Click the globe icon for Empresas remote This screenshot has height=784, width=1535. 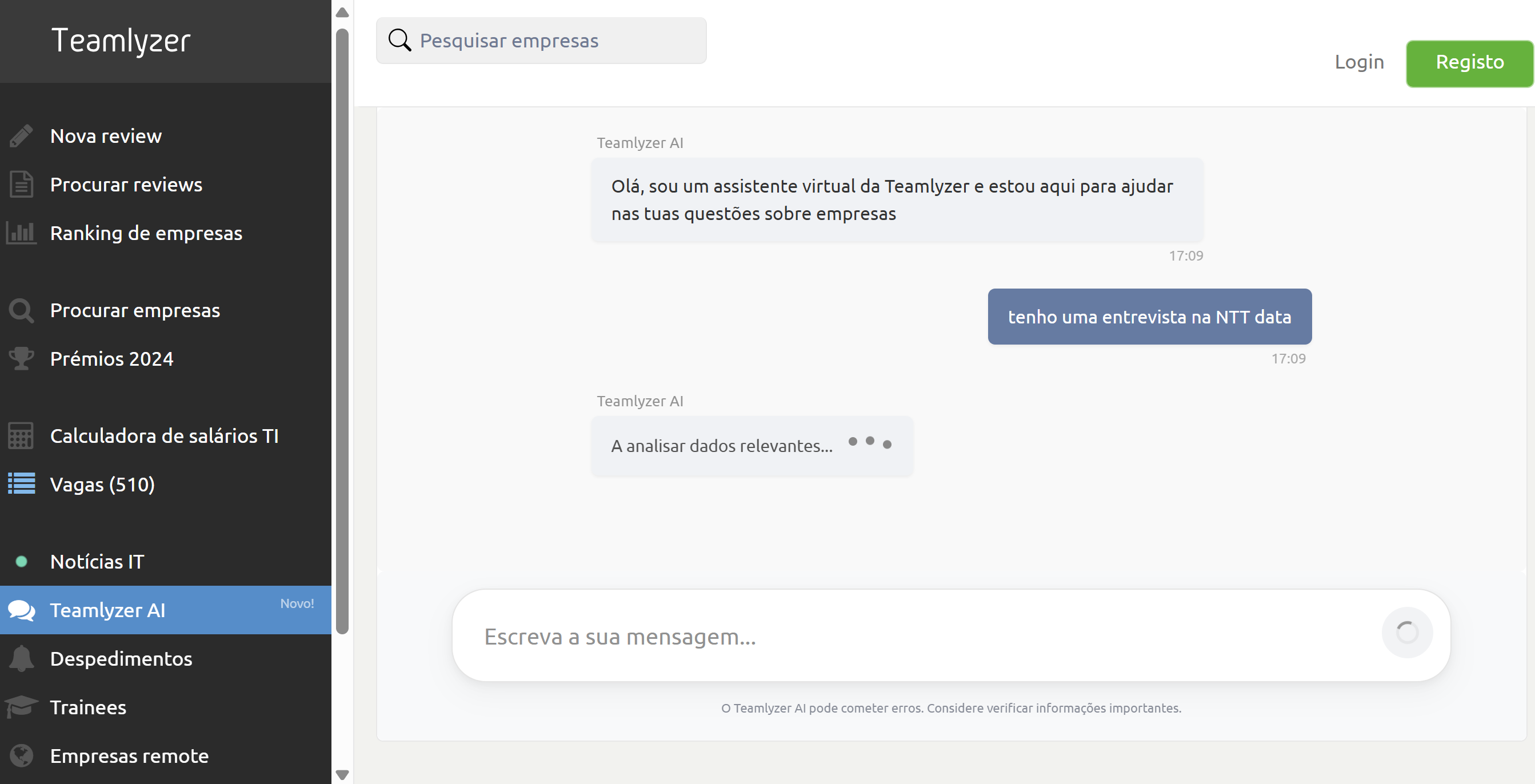22,755
